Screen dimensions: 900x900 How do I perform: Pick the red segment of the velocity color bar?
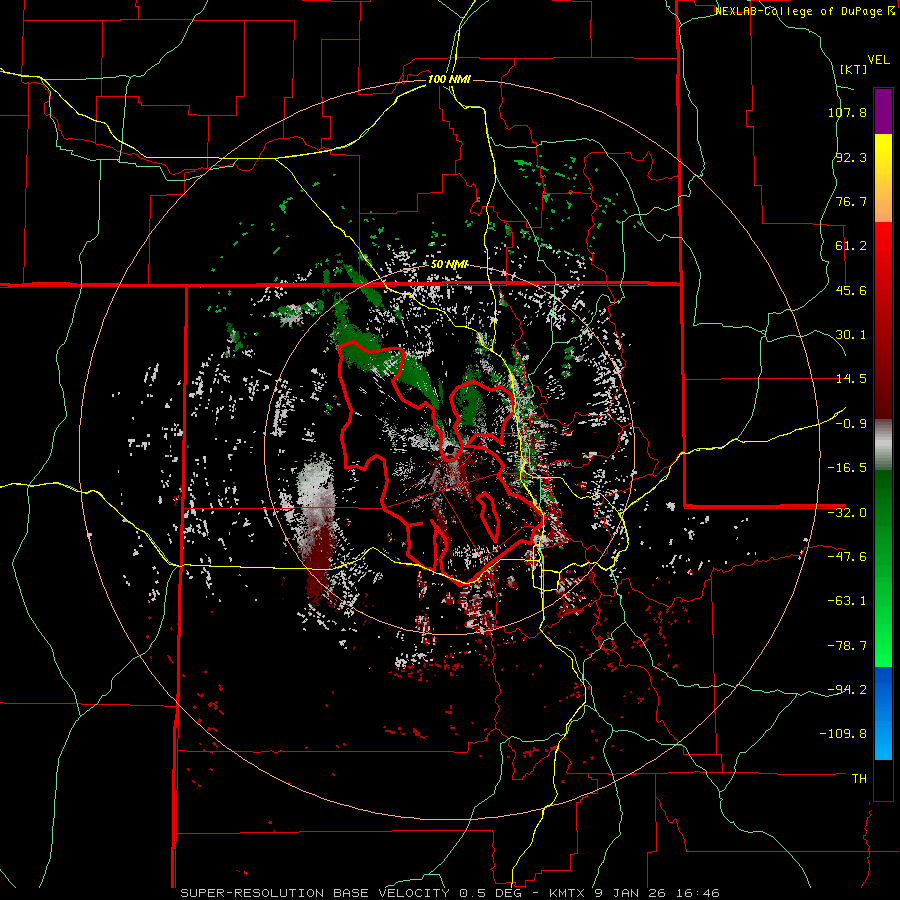(x=883, y=320)
